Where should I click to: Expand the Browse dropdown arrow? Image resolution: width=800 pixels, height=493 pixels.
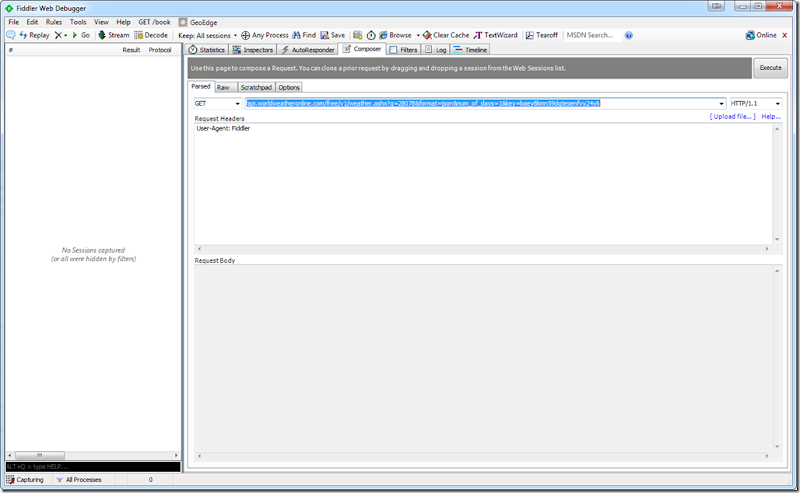[x=418, y=35]
